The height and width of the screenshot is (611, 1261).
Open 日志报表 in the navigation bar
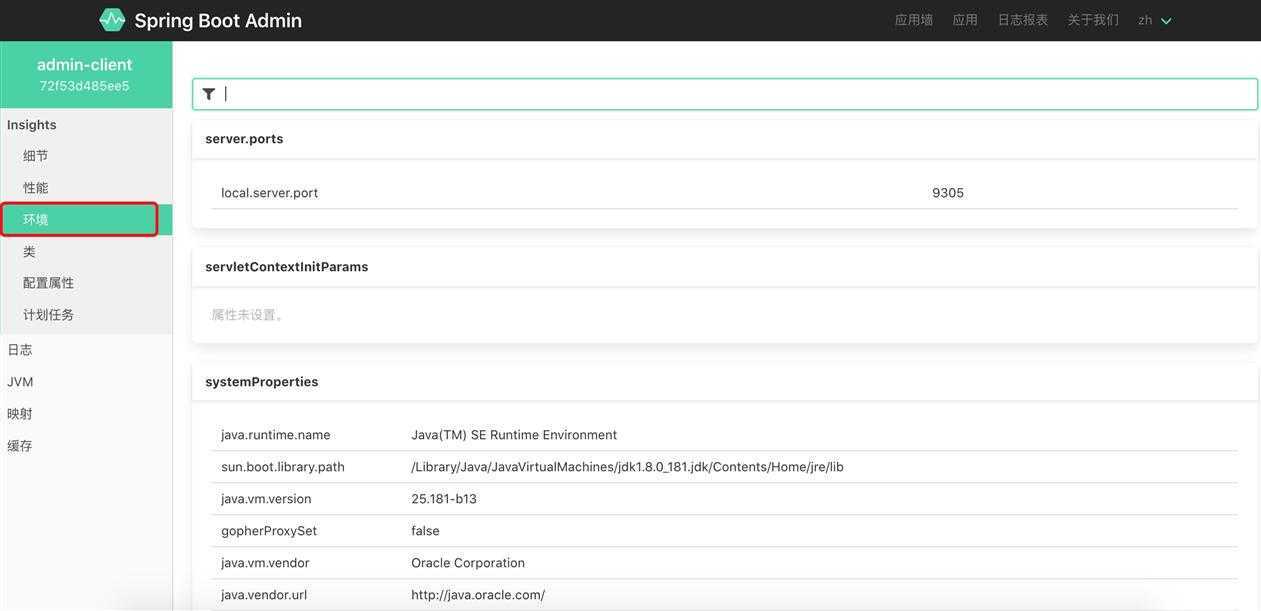pyautogui.click(x=1022, y=20)
